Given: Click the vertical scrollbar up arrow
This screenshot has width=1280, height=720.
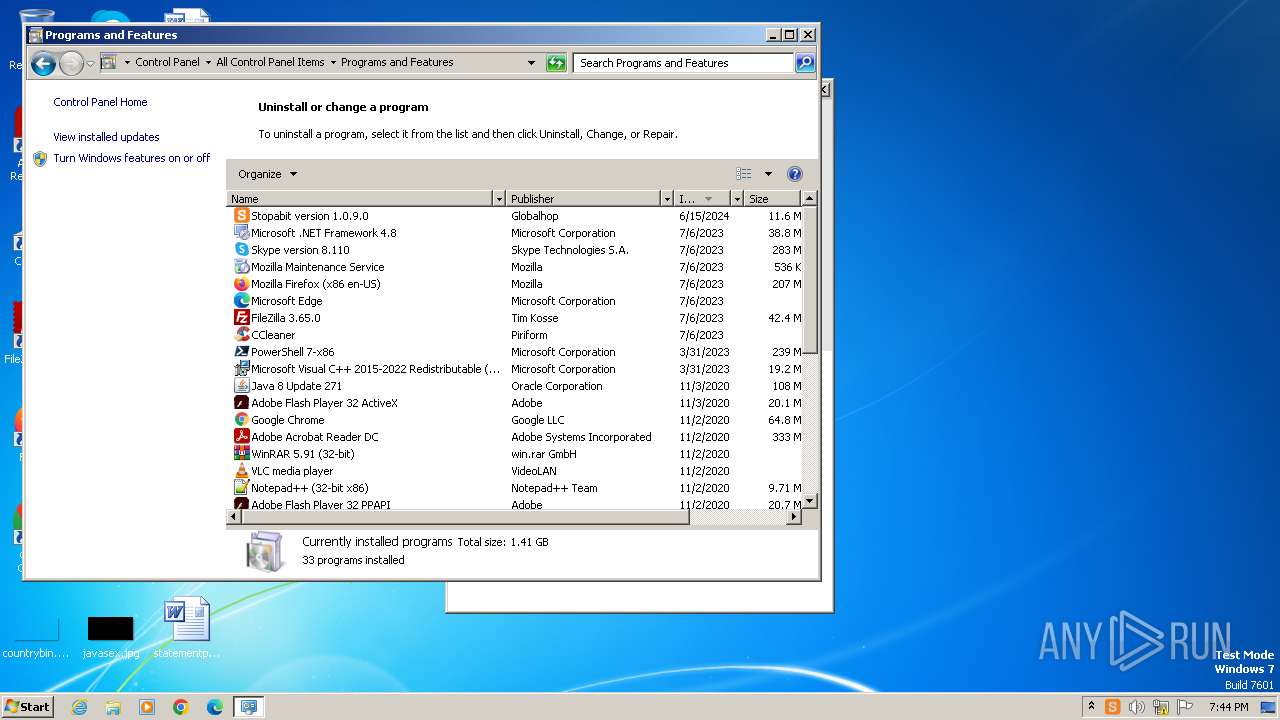Looking at the screenshot, I should [x=810, y=199].
